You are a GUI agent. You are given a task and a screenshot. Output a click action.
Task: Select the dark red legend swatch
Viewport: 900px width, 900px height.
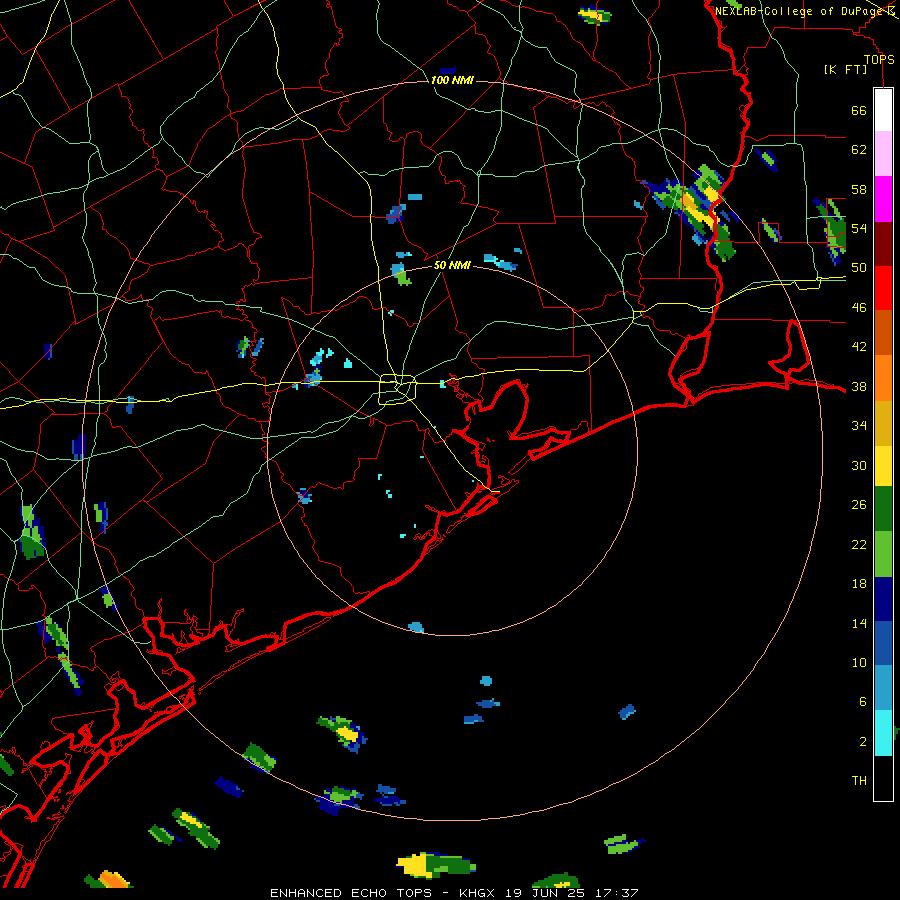(x=883, y=244)
